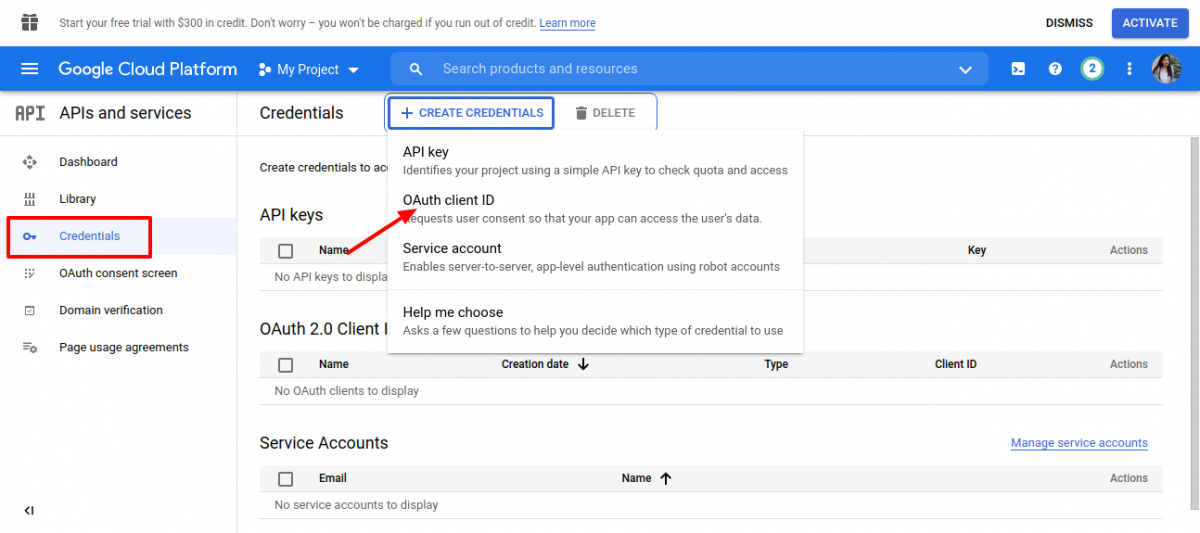This screenshot has height=533, width=1200.
Task: Open notifications badge showing 2
Action: click(1092, 69)
